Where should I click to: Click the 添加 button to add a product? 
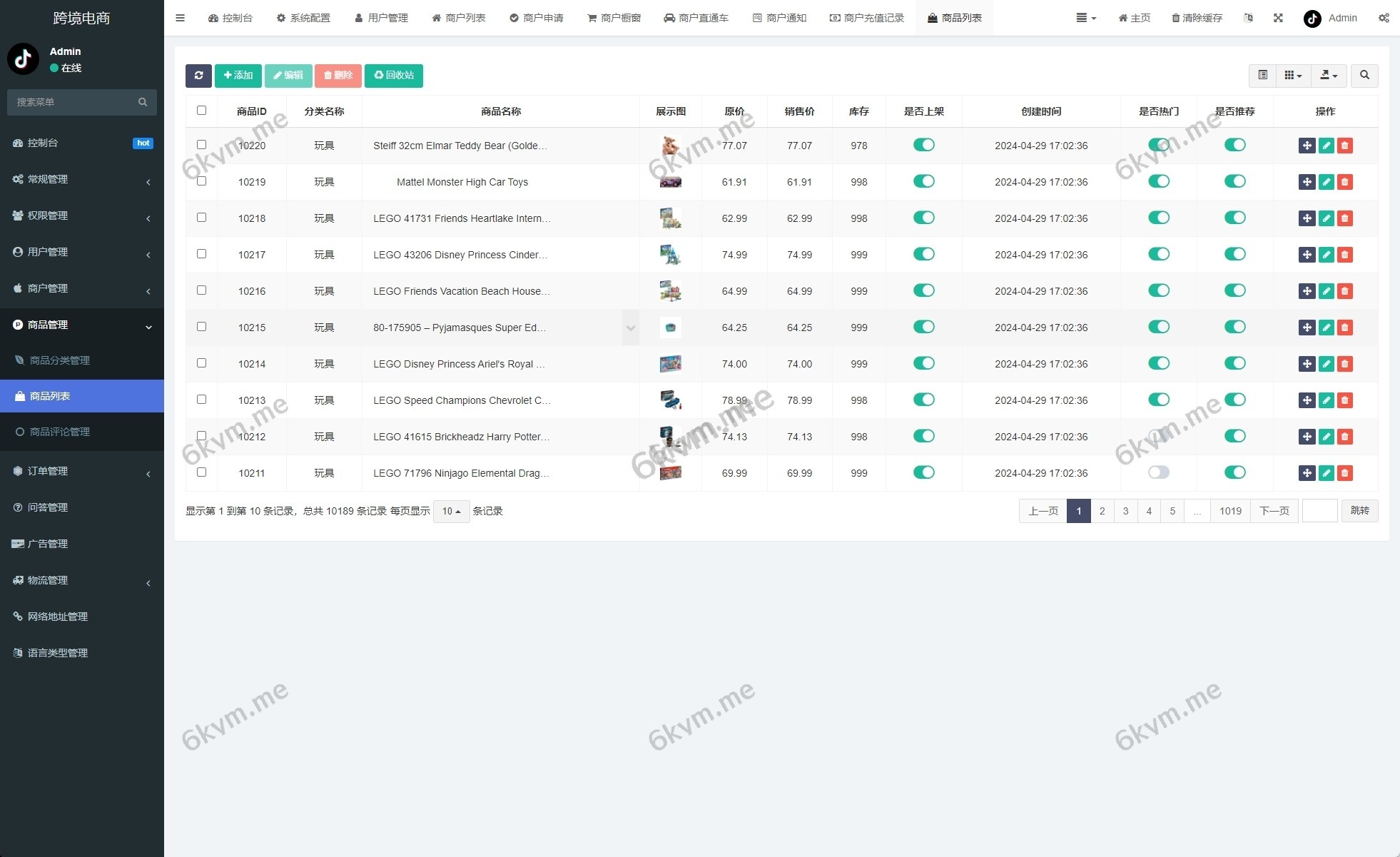(x=238, y=76)
